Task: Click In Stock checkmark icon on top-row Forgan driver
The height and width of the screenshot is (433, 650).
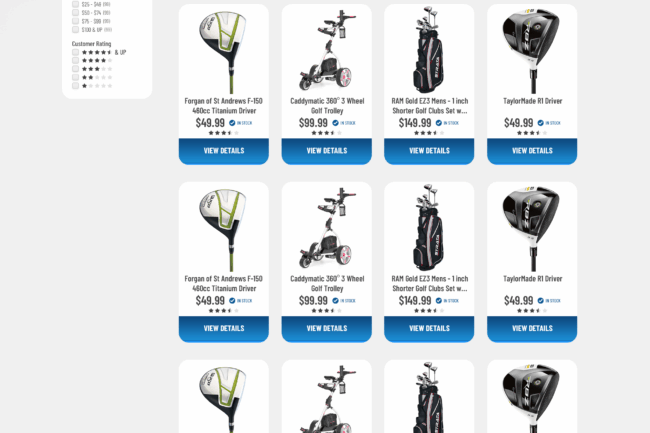Action: (x=232, y=123)
